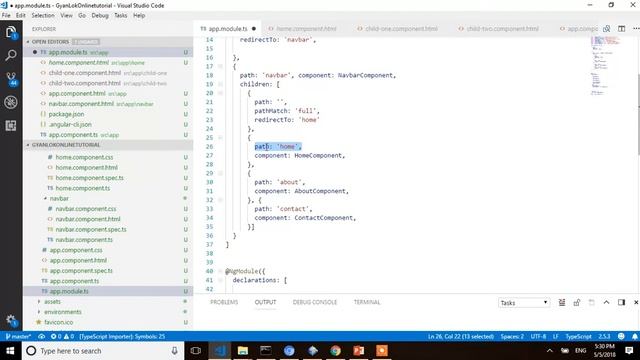Open the Selection menu
640x360 pixels.
click(x=43, y=15)
